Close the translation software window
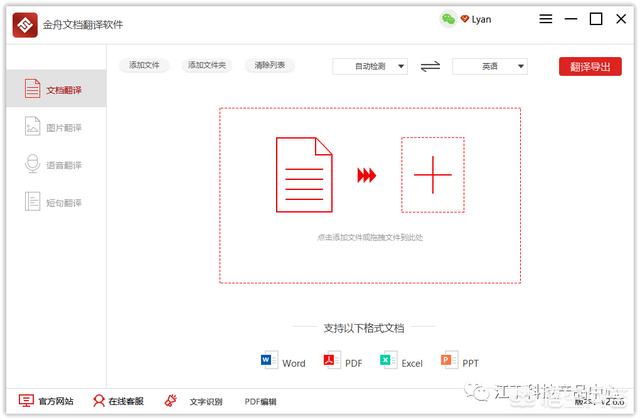640x420 pixels. (x=621, y=19)
